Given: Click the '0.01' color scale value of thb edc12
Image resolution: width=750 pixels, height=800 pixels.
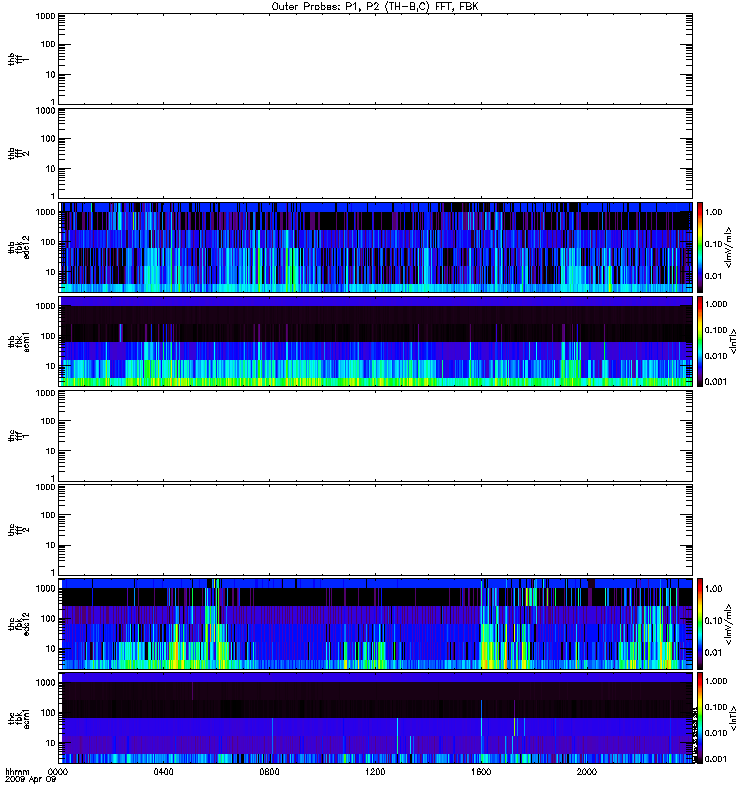Looking at the screenshot, I should pos(714,276).
